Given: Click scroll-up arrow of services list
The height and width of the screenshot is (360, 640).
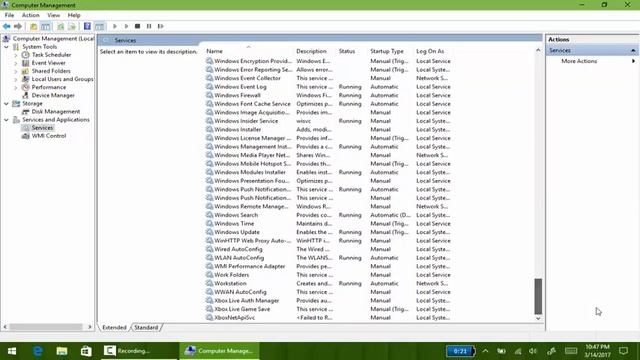Looking at the screenshot, I should click(538, 50).
